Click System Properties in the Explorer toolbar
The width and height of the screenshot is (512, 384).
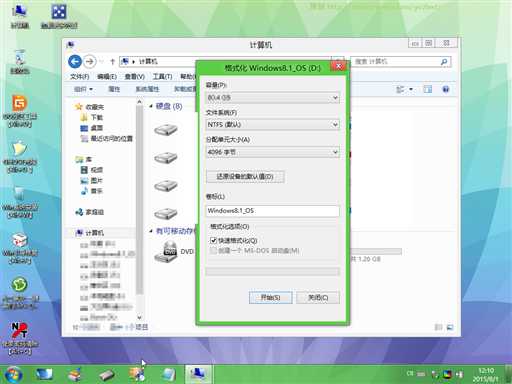pos(147,89)
